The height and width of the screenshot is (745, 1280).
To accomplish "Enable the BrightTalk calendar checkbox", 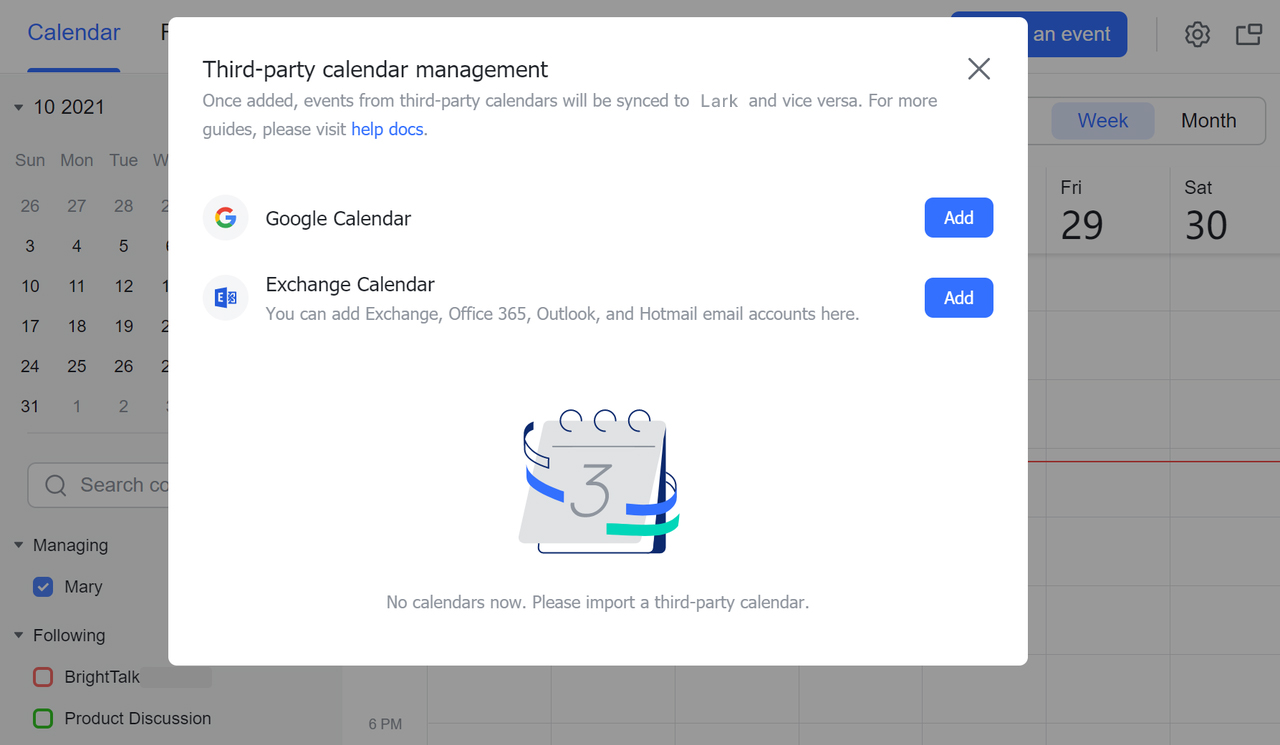I will pyautogui.click(x=43, y=677).
